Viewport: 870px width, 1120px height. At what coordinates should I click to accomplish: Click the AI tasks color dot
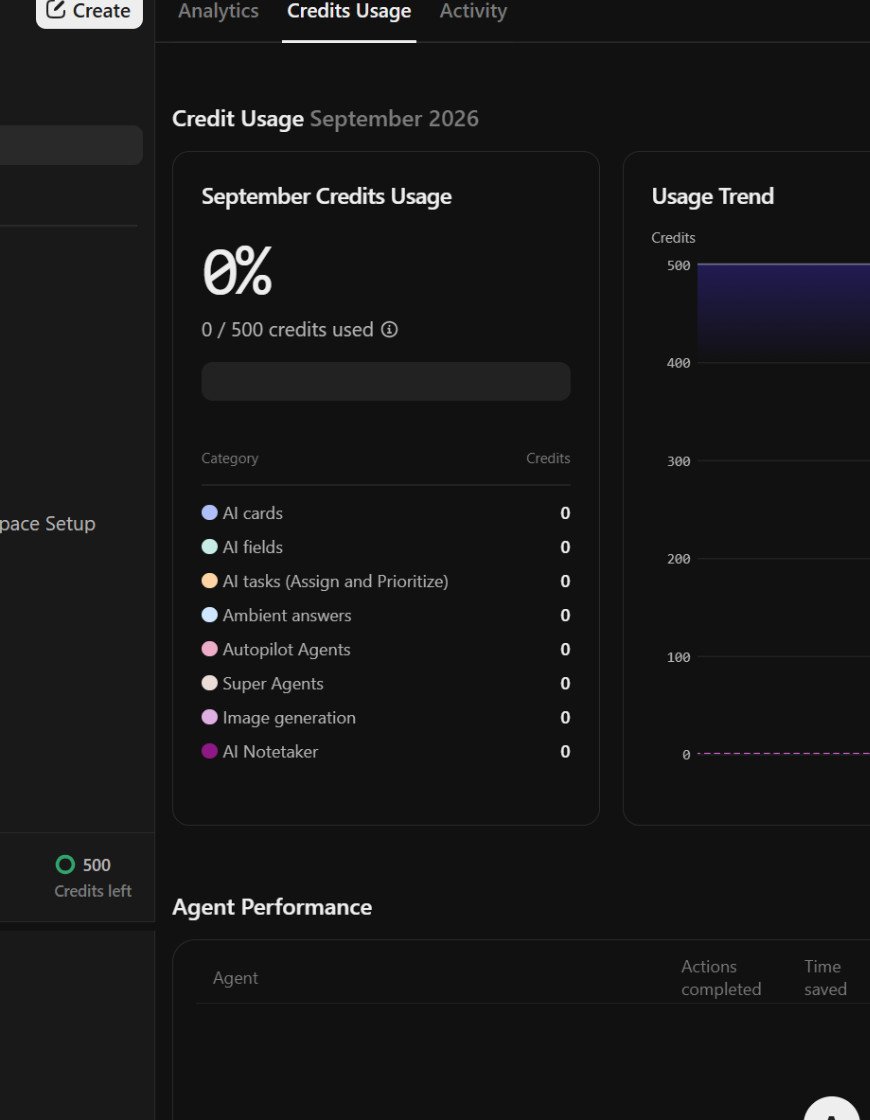coord(209,581)
